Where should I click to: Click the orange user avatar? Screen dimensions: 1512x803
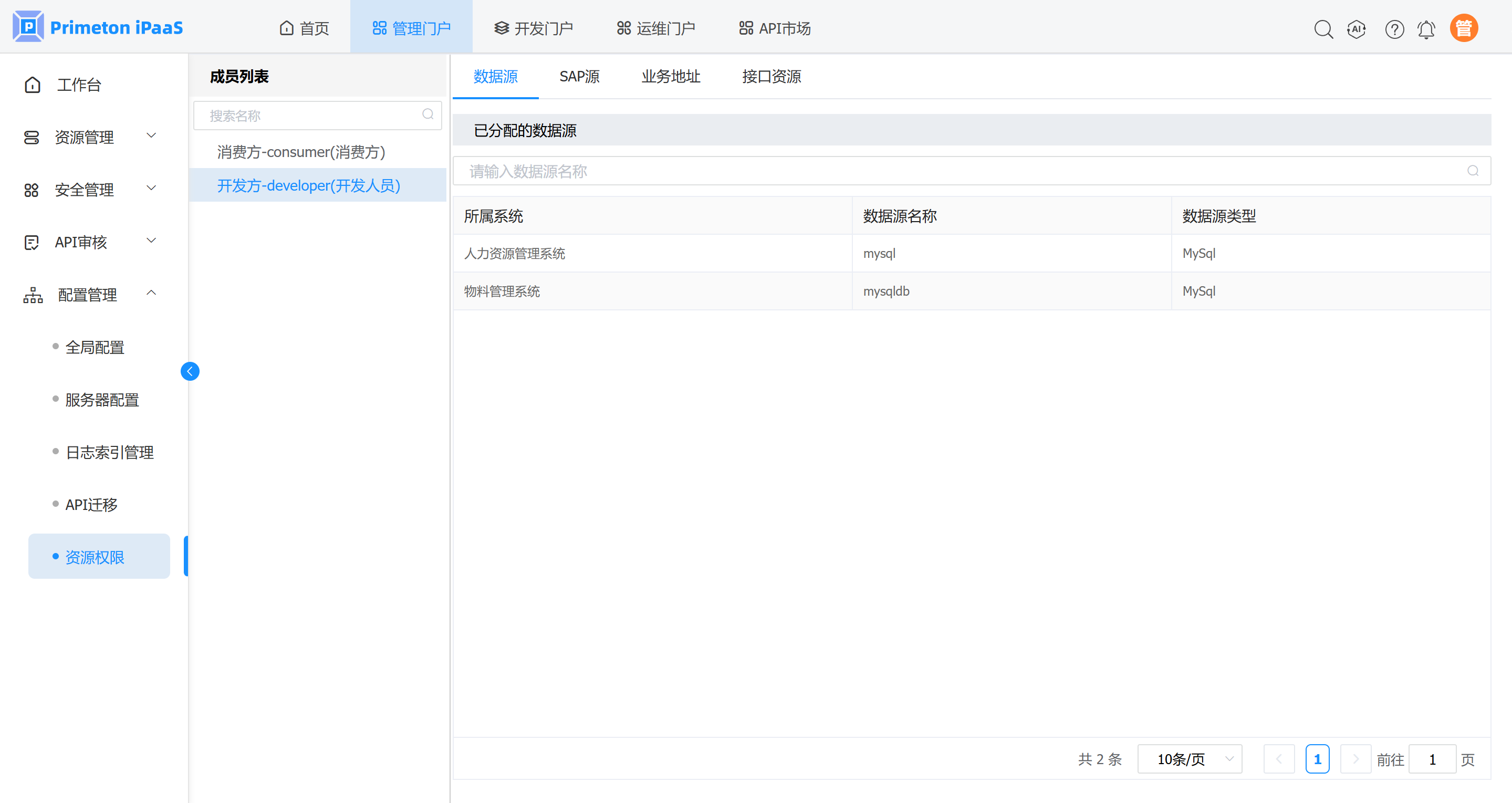[1463, 28]
